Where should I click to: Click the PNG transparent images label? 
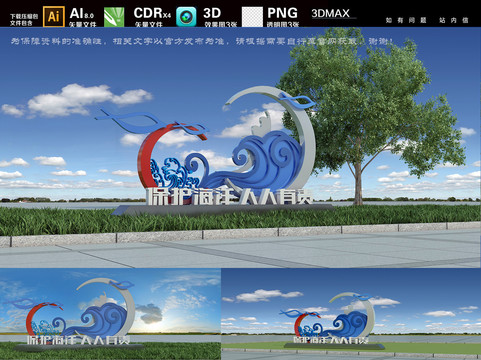click(x=283, y=17)
